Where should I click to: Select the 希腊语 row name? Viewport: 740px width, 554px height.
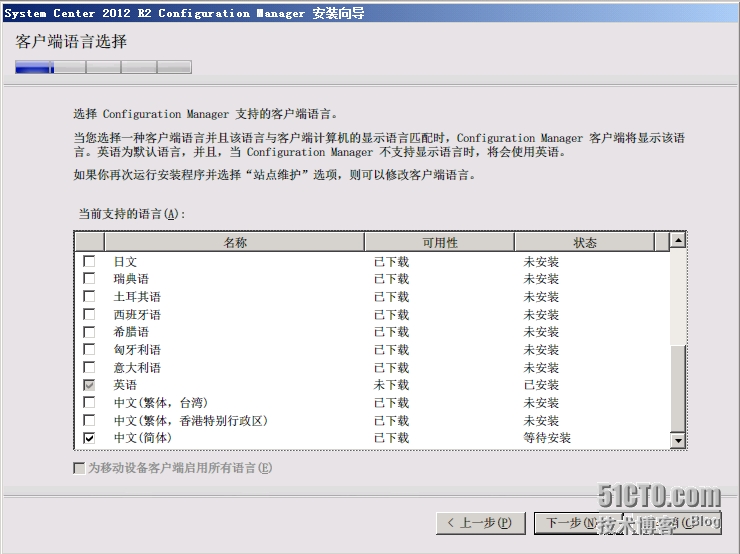tap(131, 332)
